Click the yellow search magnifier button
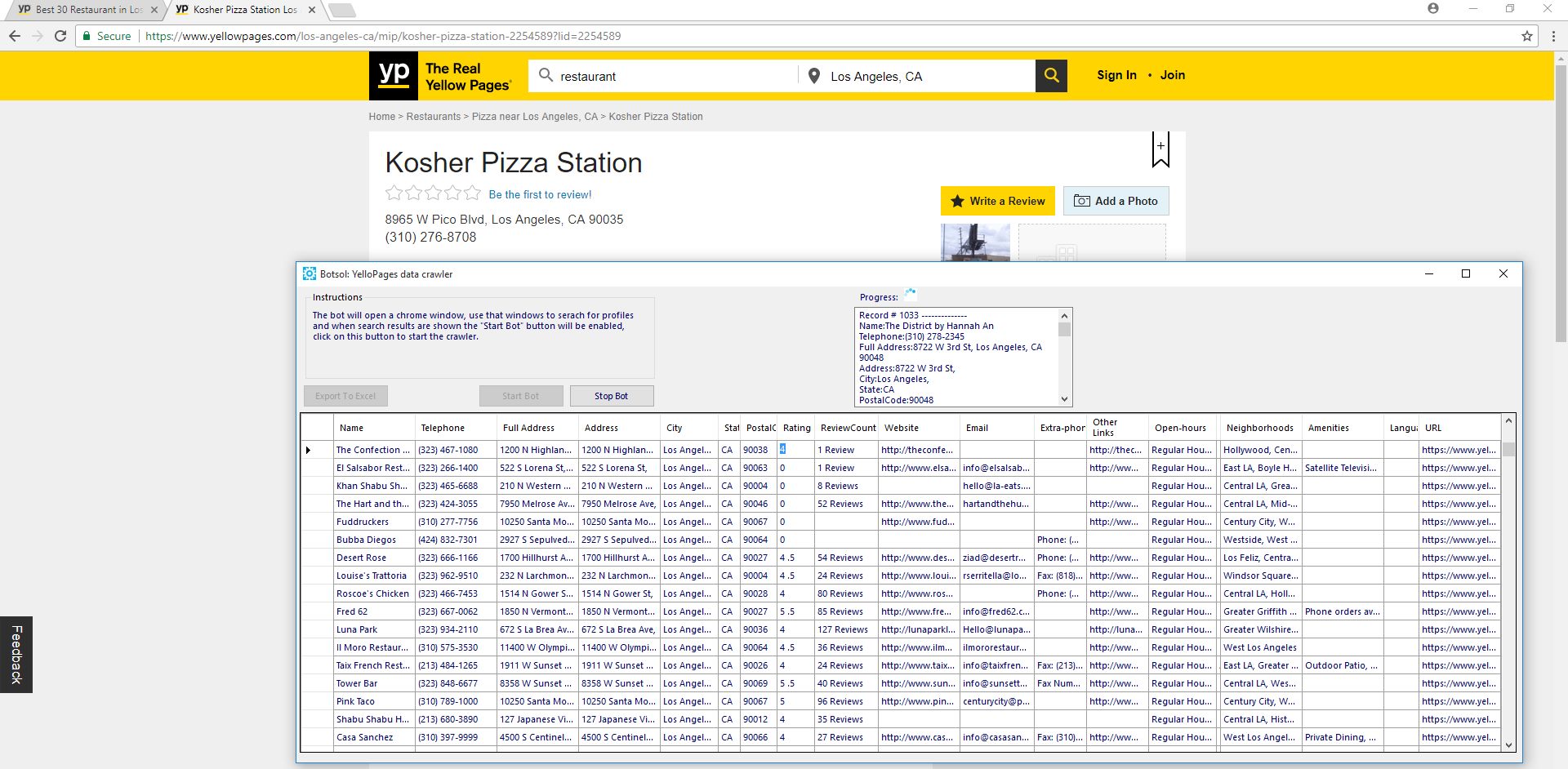1568x769 pixels. tap(1051, 75)
